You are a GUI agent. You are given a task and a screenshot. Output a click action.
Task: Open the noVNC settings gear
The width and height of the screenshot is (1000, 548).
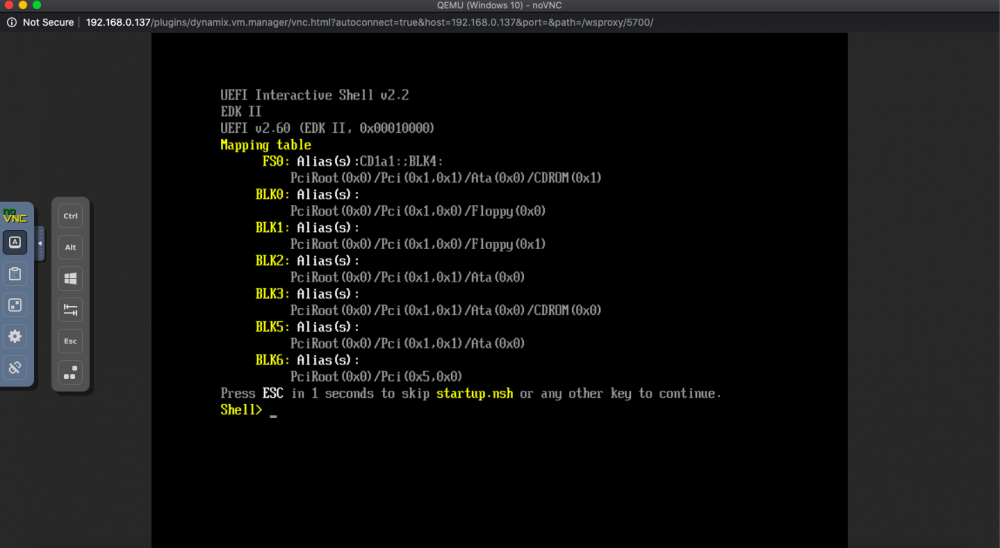[15, 336]
